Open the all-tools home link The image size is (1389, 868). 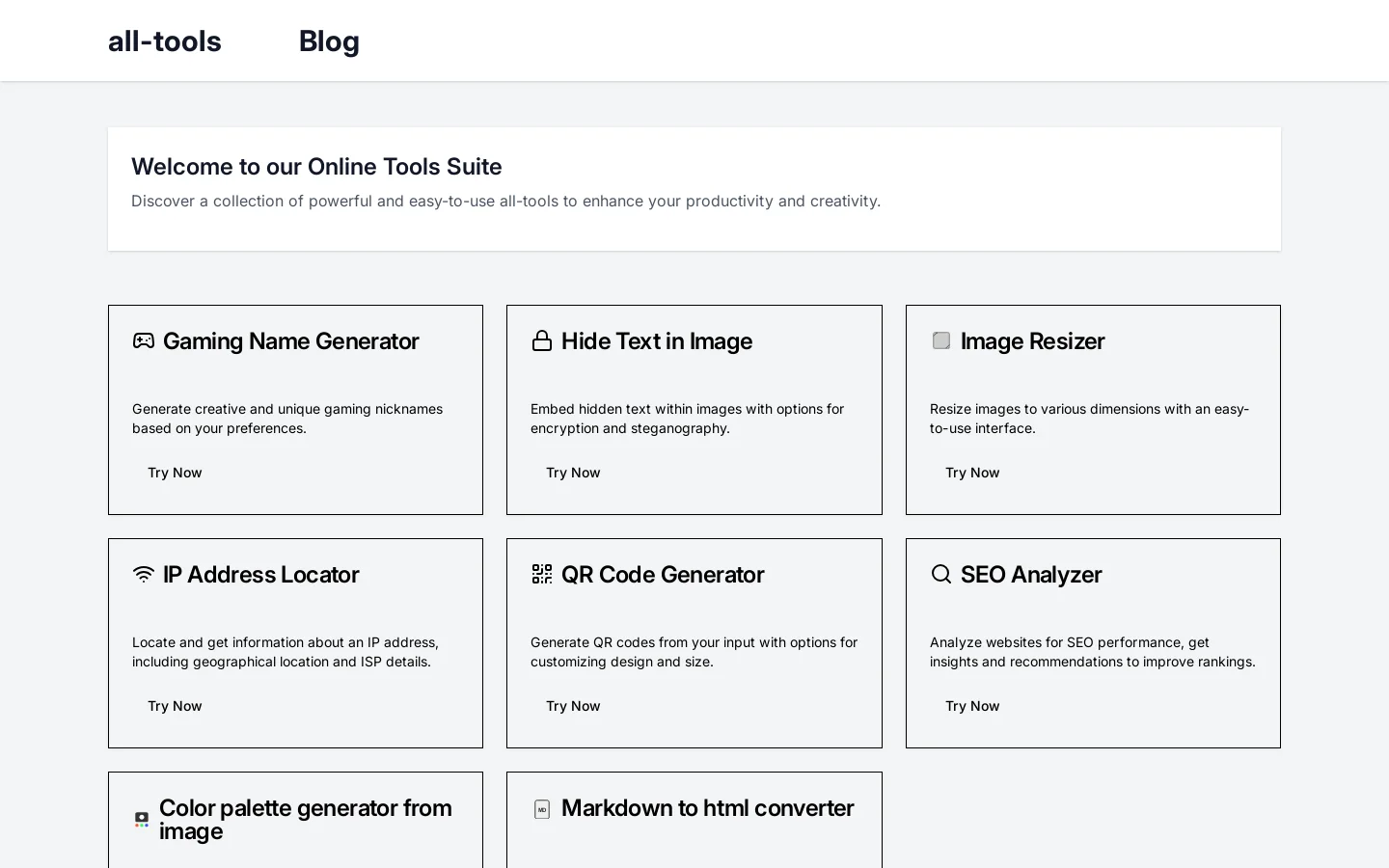point(165,41)
